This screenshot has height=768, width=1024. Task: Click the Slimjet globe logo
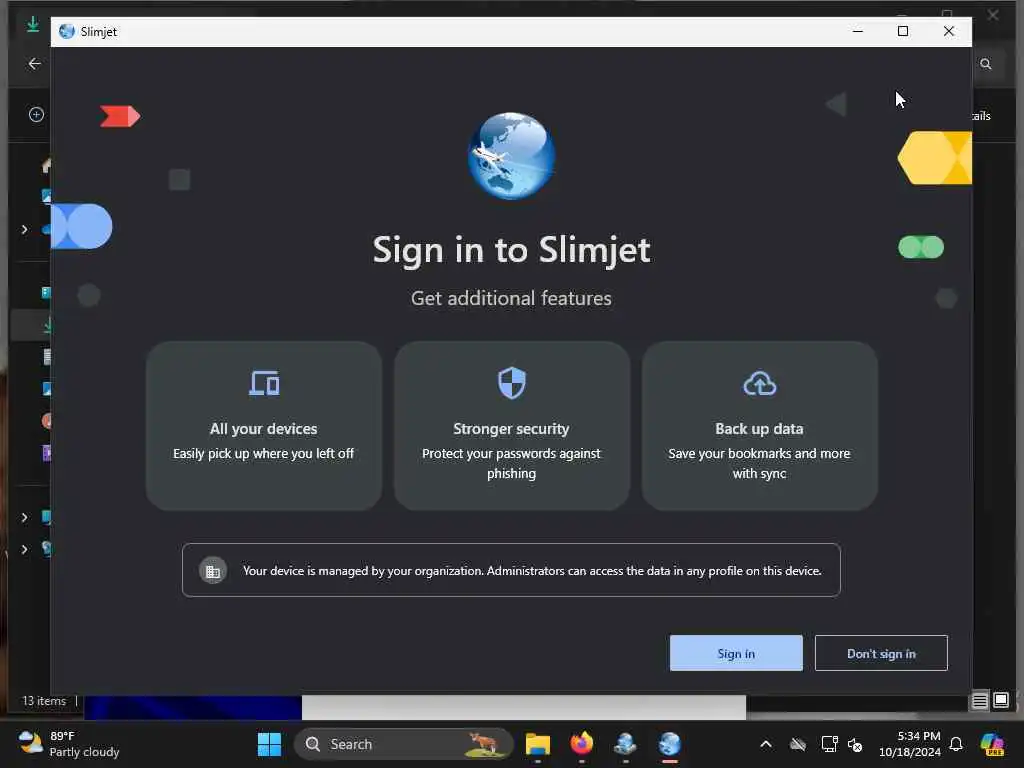coord(511,155)
